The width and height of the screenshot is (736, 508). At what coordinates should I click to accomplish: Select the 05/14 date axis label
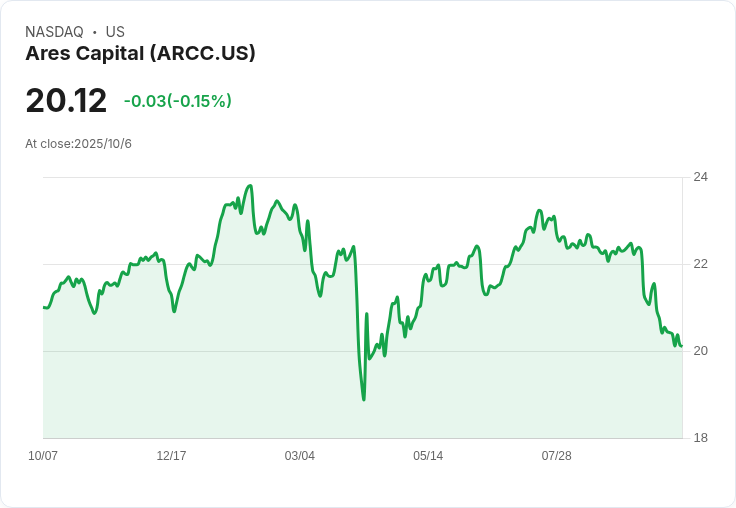click(x=428, y=455)
